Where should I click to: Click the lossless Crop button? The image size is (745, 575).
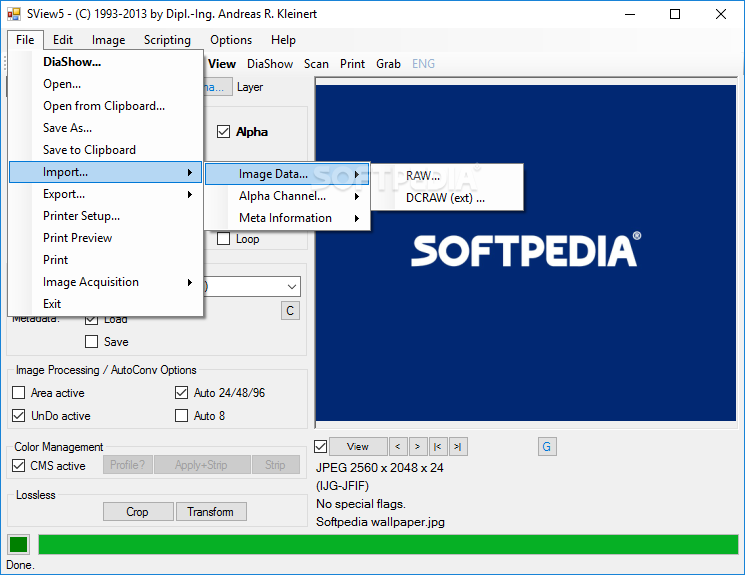[138, 512]
